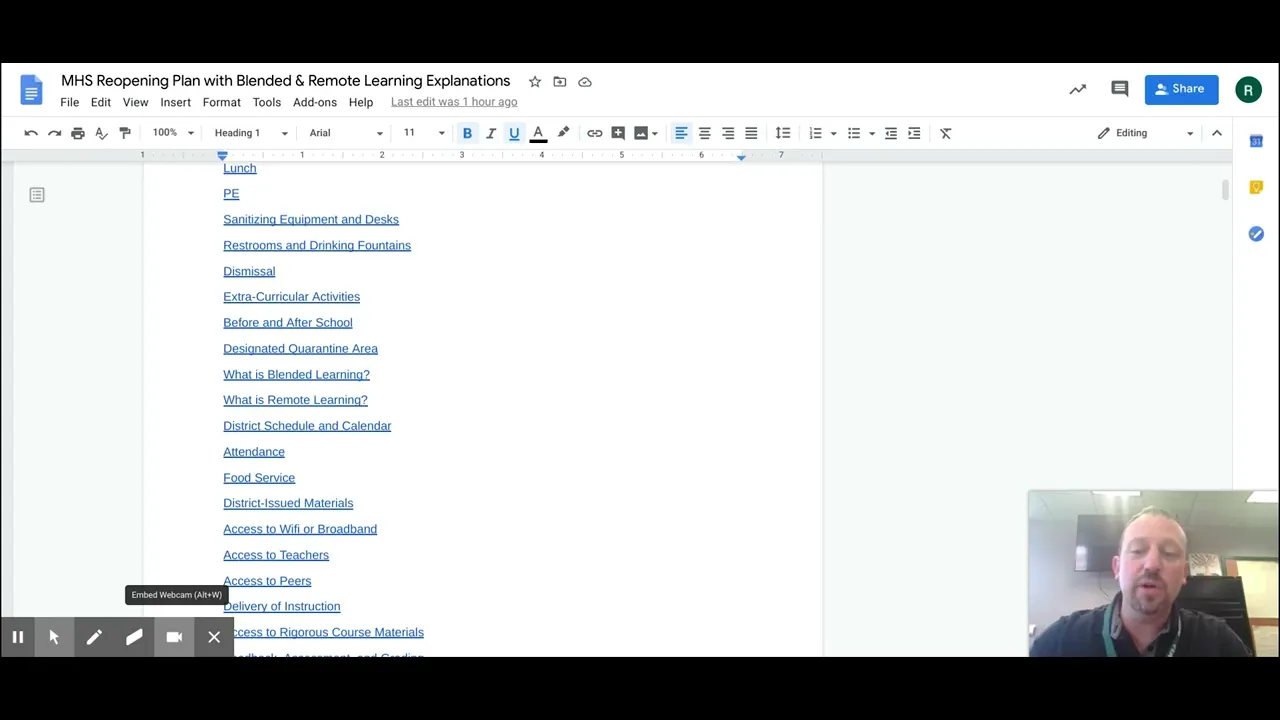Toggle Embed Webcam camera icon
The height and width of the screenshot is (720, 1280).
point(174,637)
